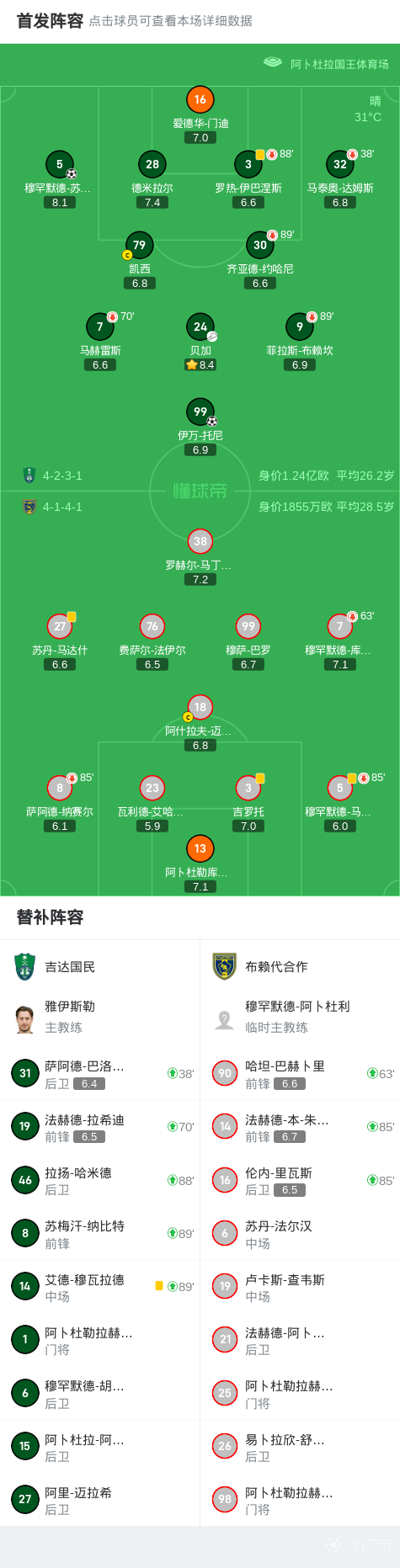
Task: Click the 4-2-3-1 formation label
Action: (62, 476)
